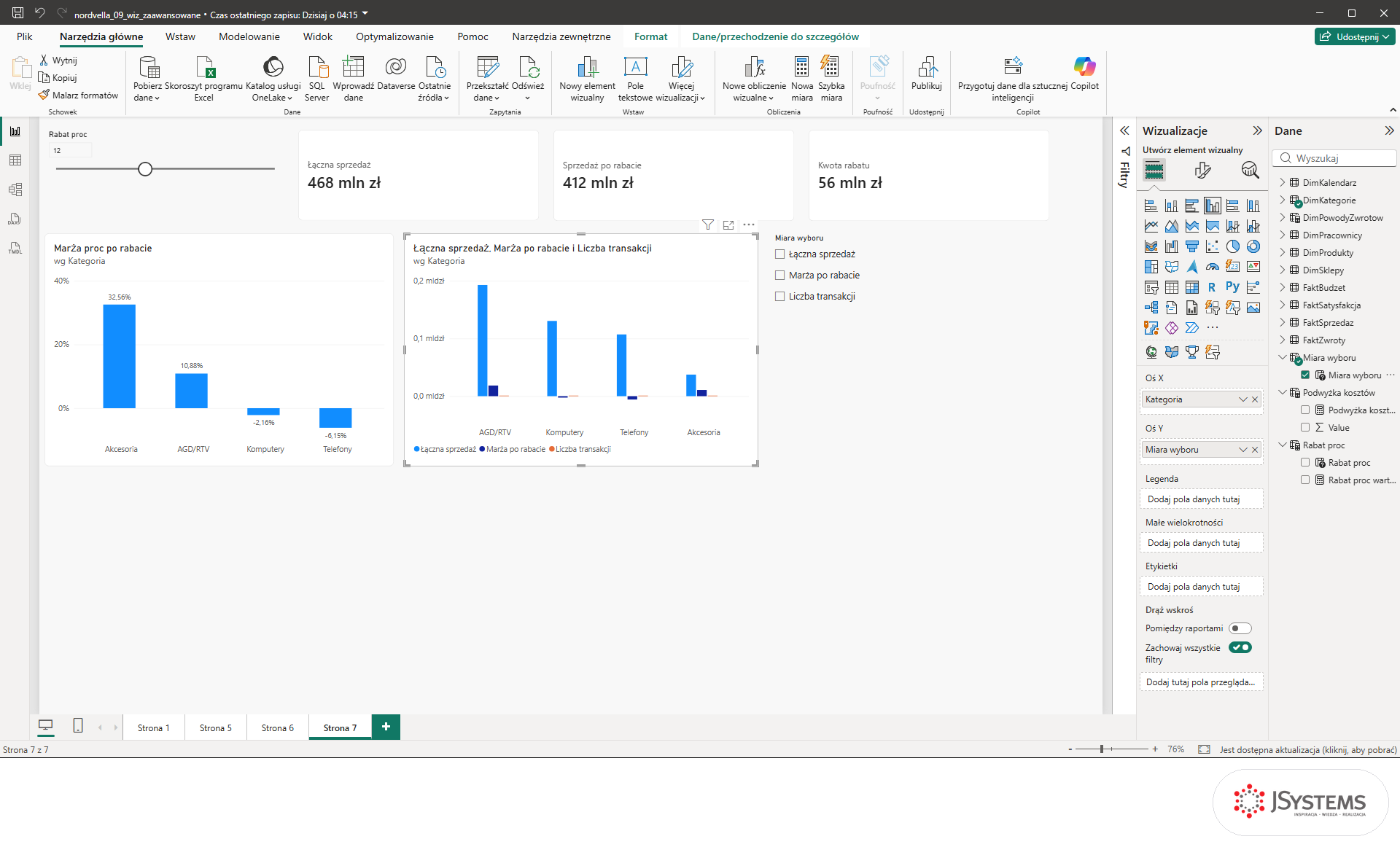Select the Python visual icon

pyautogui.click(x=1232, y=287)
